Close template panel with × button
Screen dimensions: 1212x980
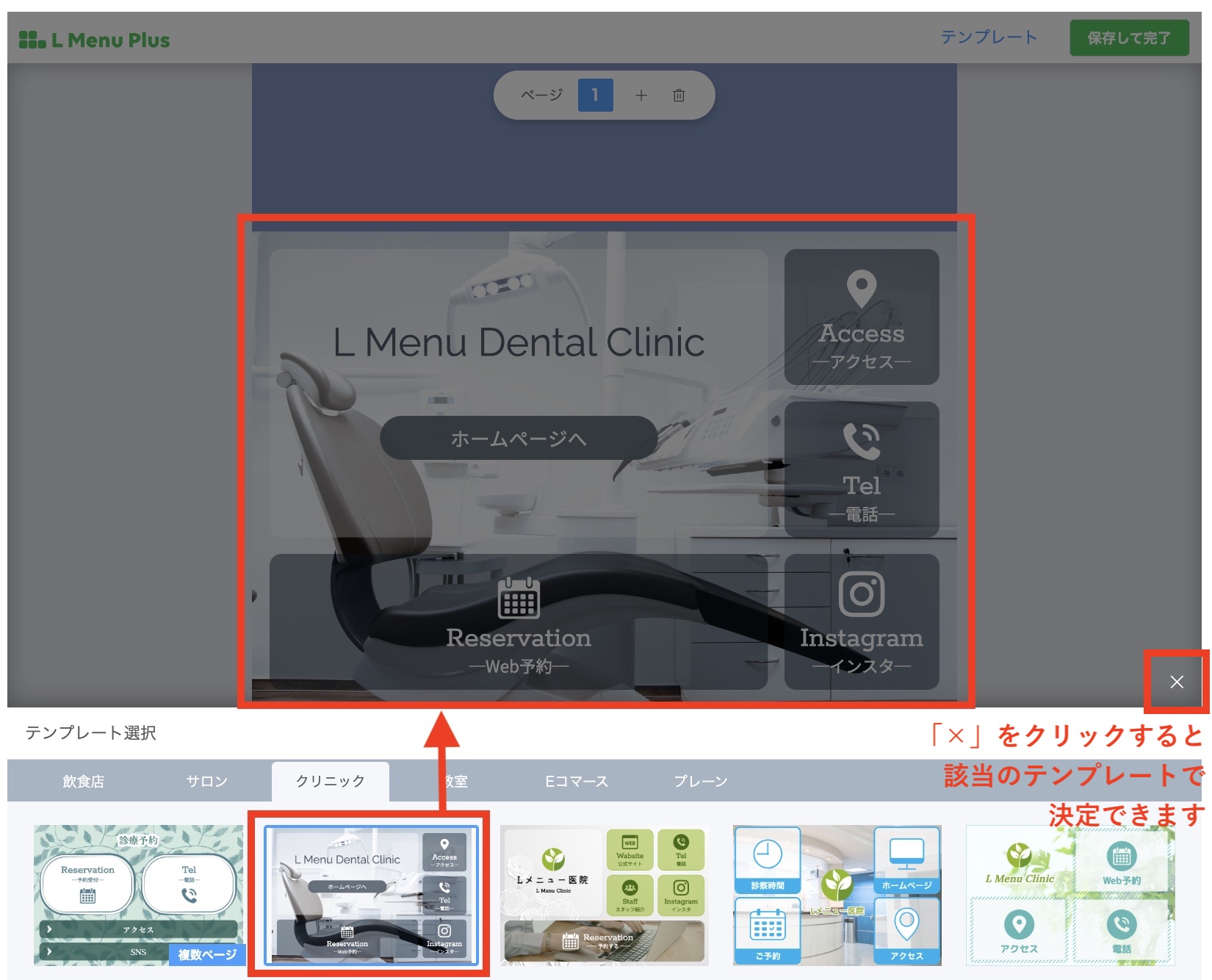[x=1176, y=682]
